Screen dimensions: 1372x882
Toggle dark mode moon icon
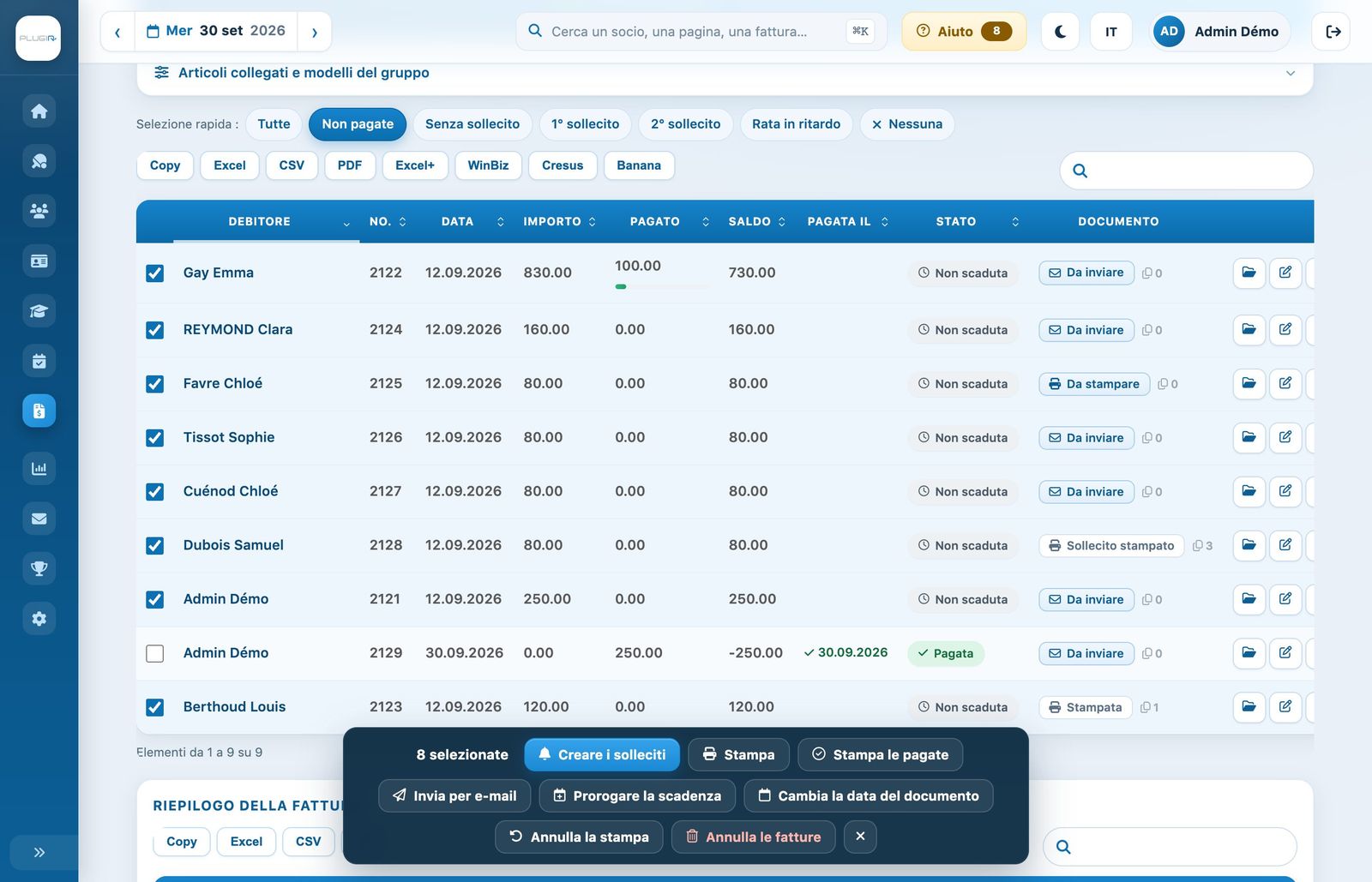point(1060,32)
